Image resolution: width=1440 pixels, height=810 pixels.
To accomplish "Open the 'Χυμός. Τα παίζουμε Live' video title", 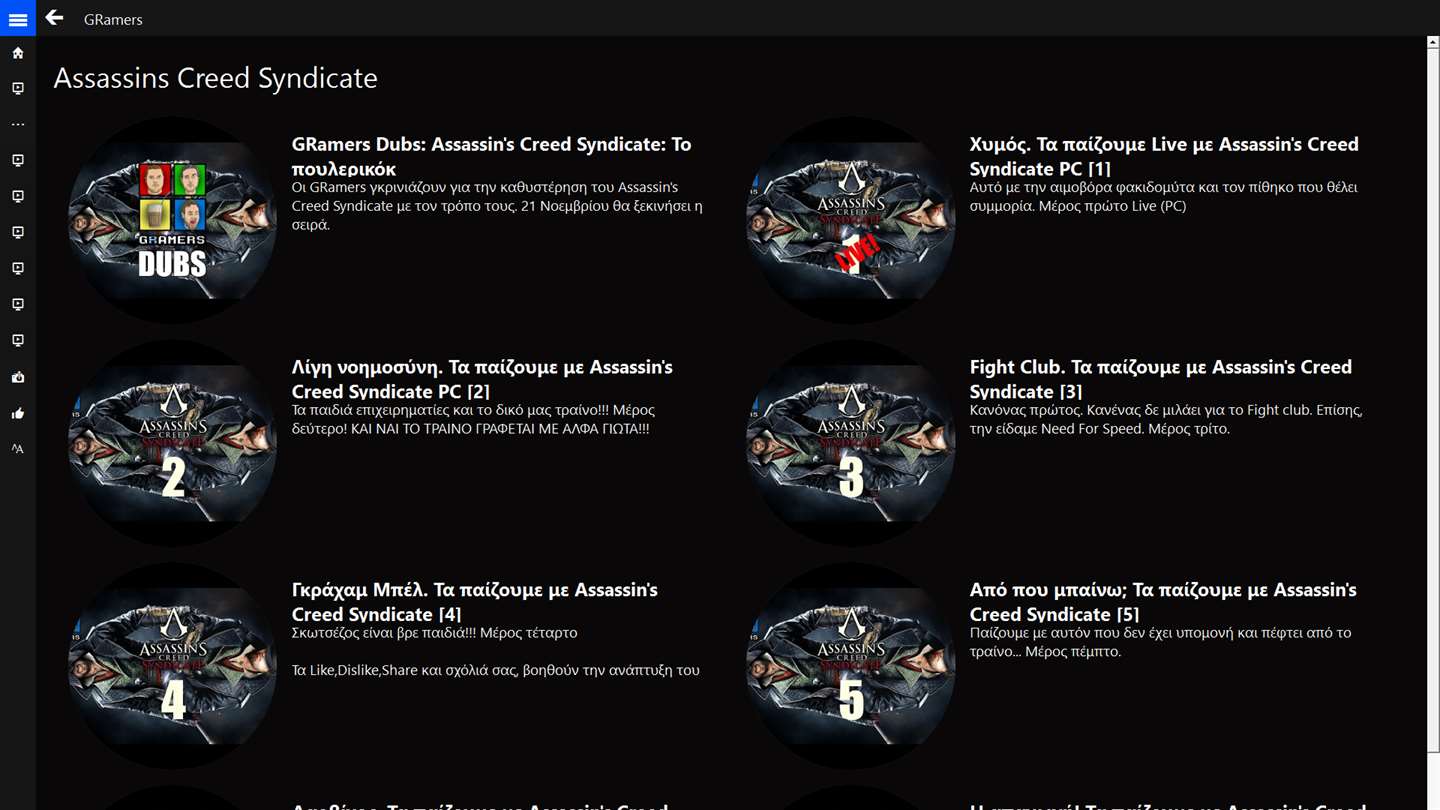I will (1164, 156).
